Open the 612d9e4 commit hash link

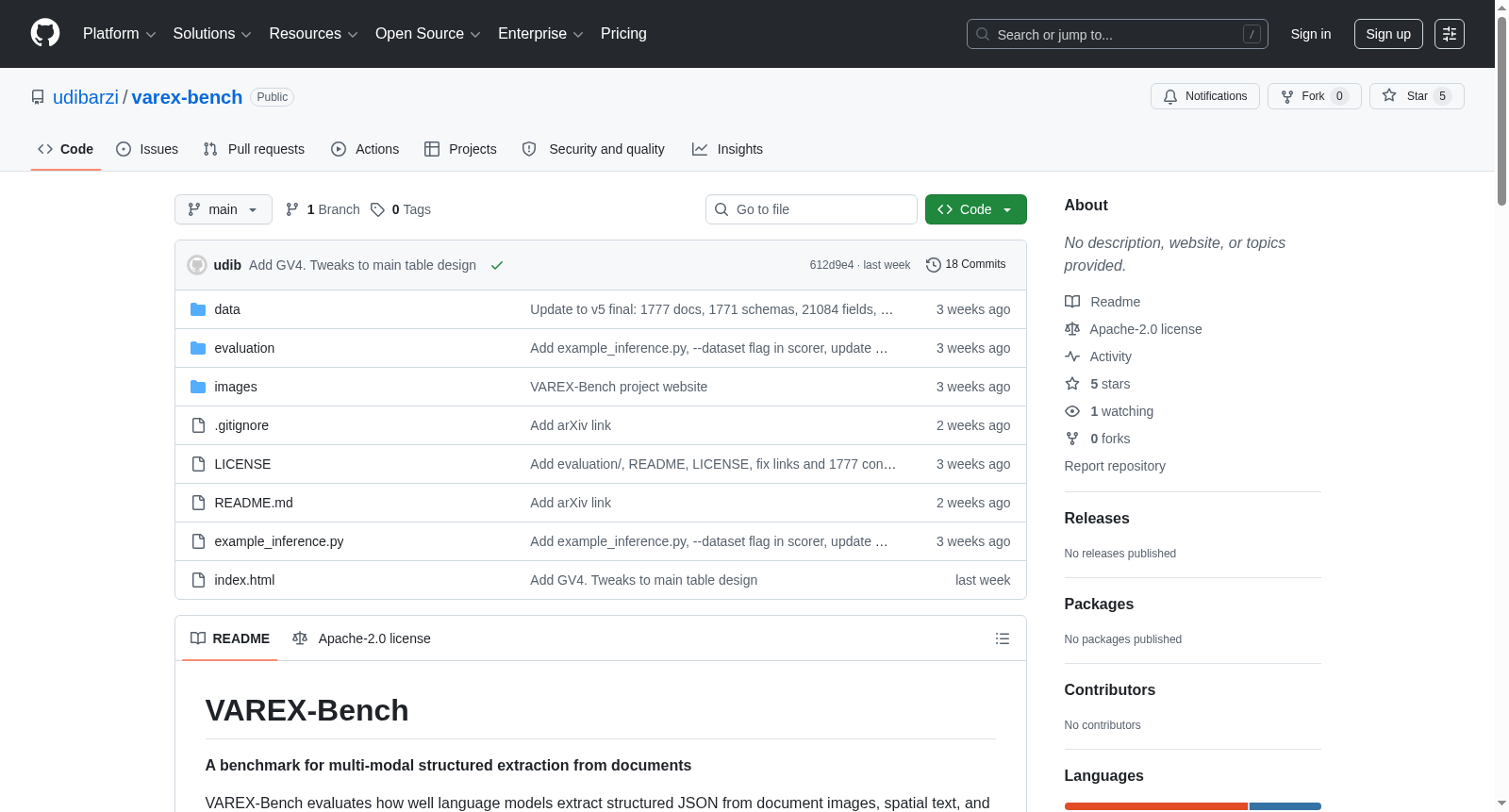[x=831, y=265]
